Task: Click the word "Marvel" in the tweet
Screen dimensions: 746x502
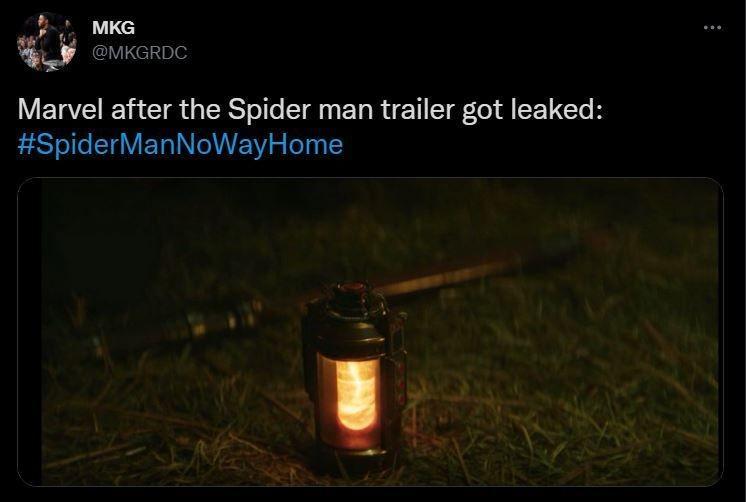Action: pyautogui.click(x=60, y=109)
